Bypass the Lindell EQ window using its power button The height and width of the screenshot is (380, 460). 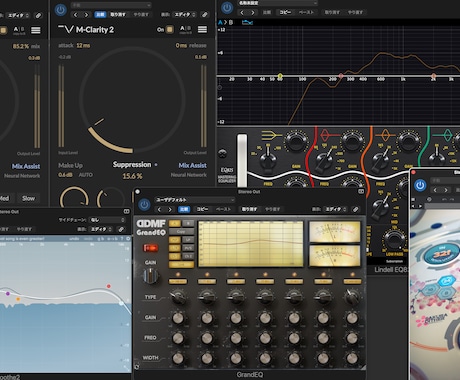[x=227, y=7]
